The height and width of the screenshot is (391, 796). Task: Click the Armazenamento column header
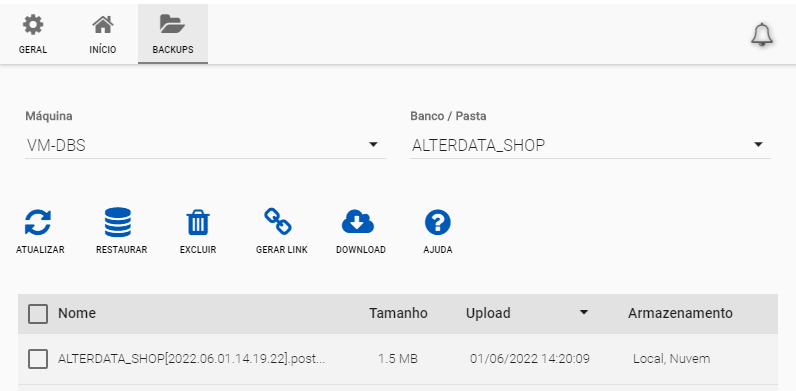click(680, 313)
